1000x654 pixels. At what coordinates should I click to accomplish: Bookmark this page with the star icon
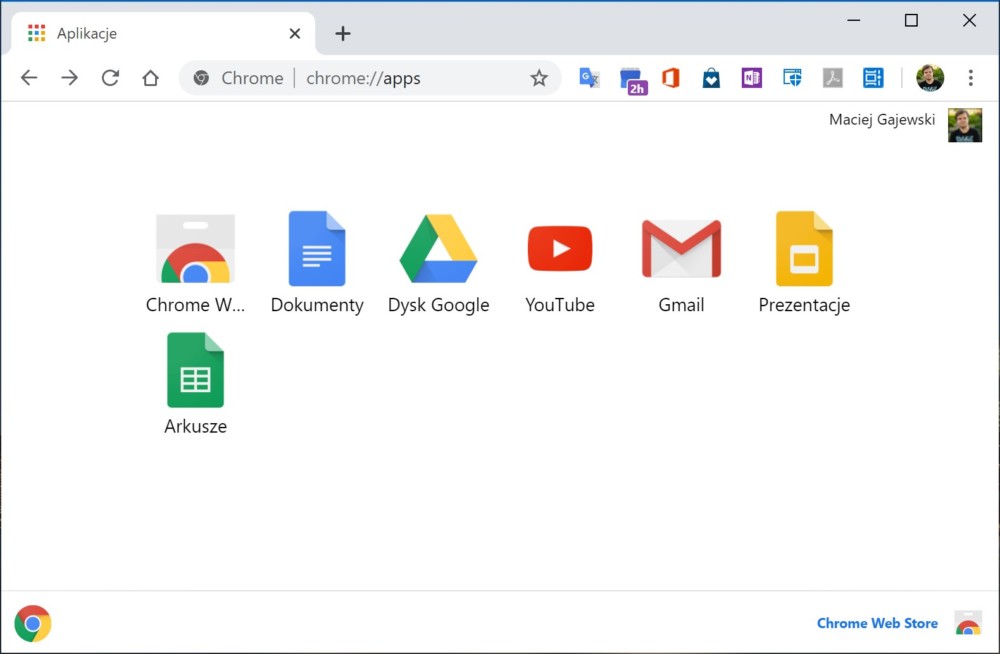pyautogui.click(x=539, y=78)
